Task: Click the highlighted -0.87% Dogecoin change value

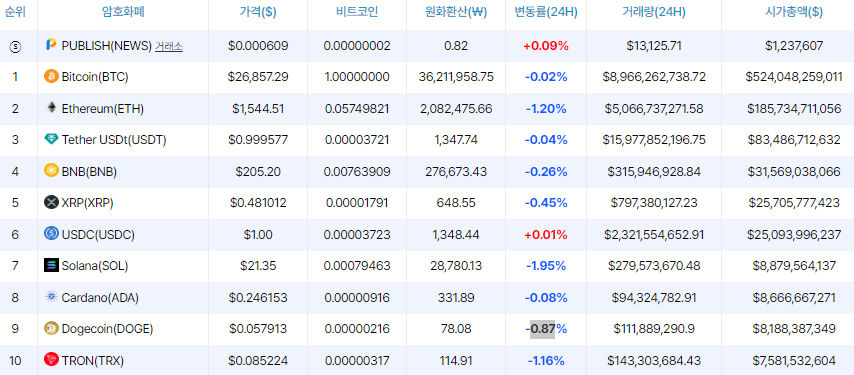Action: pyautogui.click(x=546, y=329)
